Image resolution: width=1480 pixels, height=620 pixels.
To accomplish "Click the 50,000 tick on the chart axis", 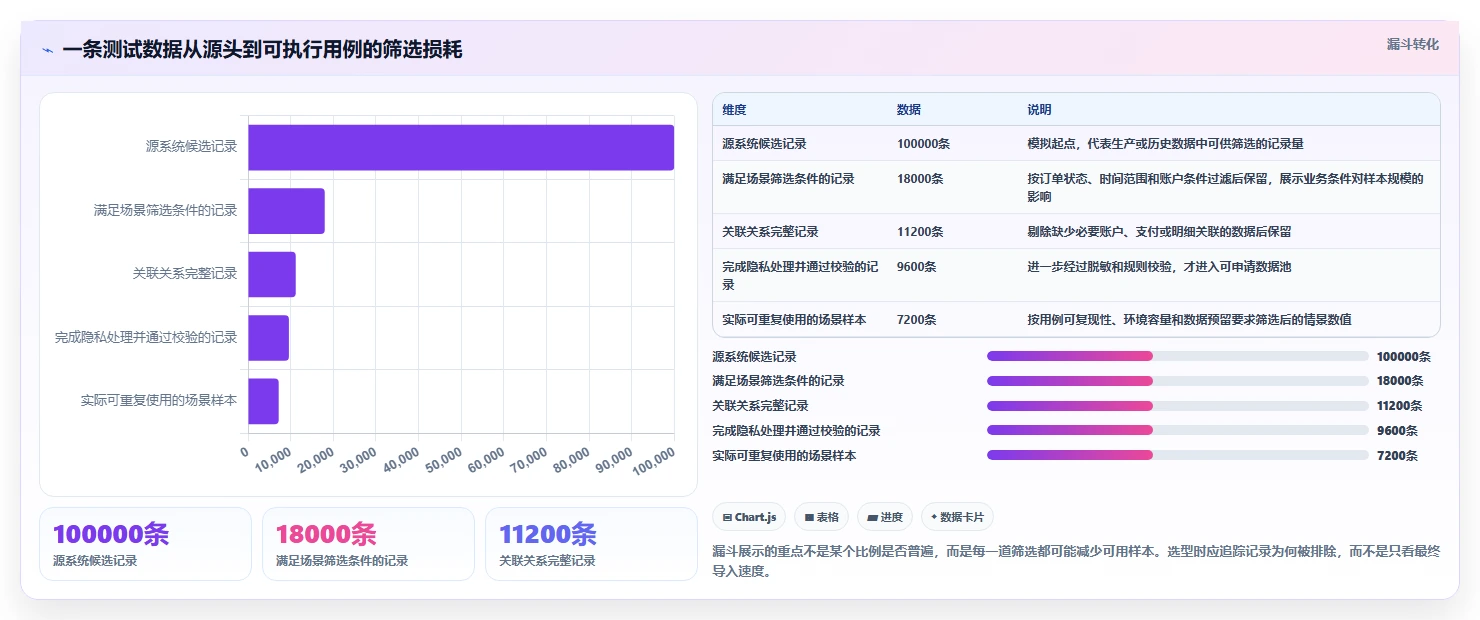I will (x=443, y=461).
